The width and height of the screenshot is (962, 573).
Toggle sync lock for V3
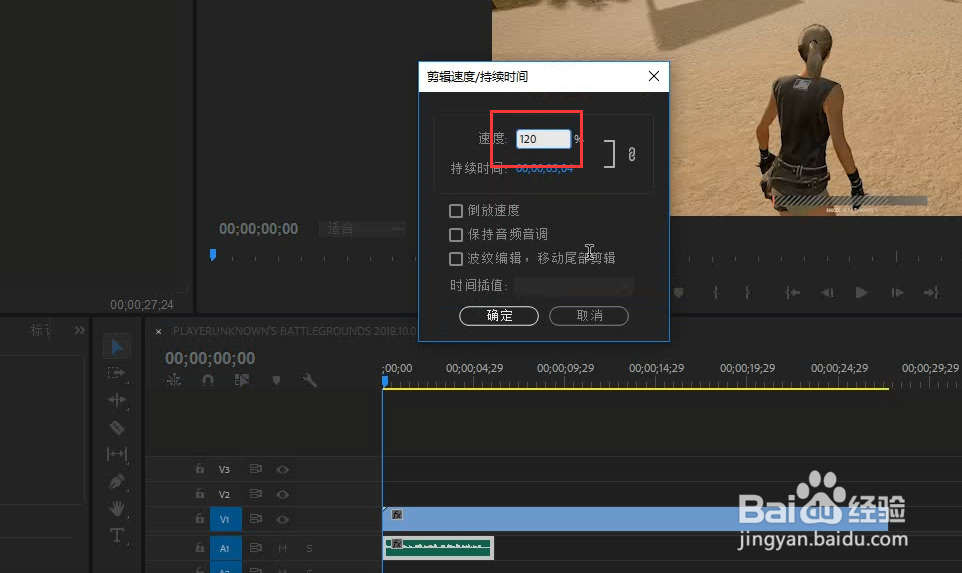pyautogui.click(x=255, y=469)
